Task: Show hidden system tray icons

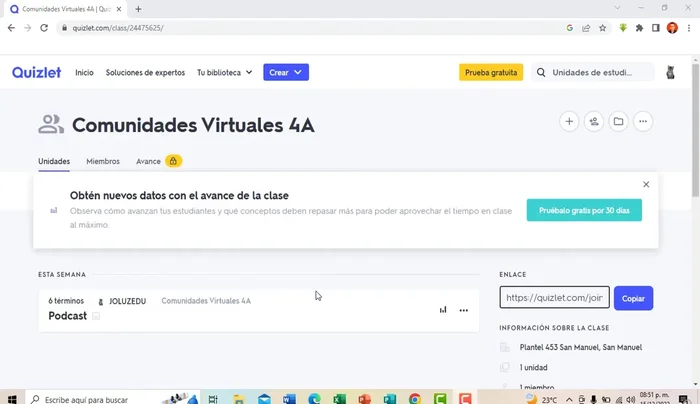Action: 569,400
